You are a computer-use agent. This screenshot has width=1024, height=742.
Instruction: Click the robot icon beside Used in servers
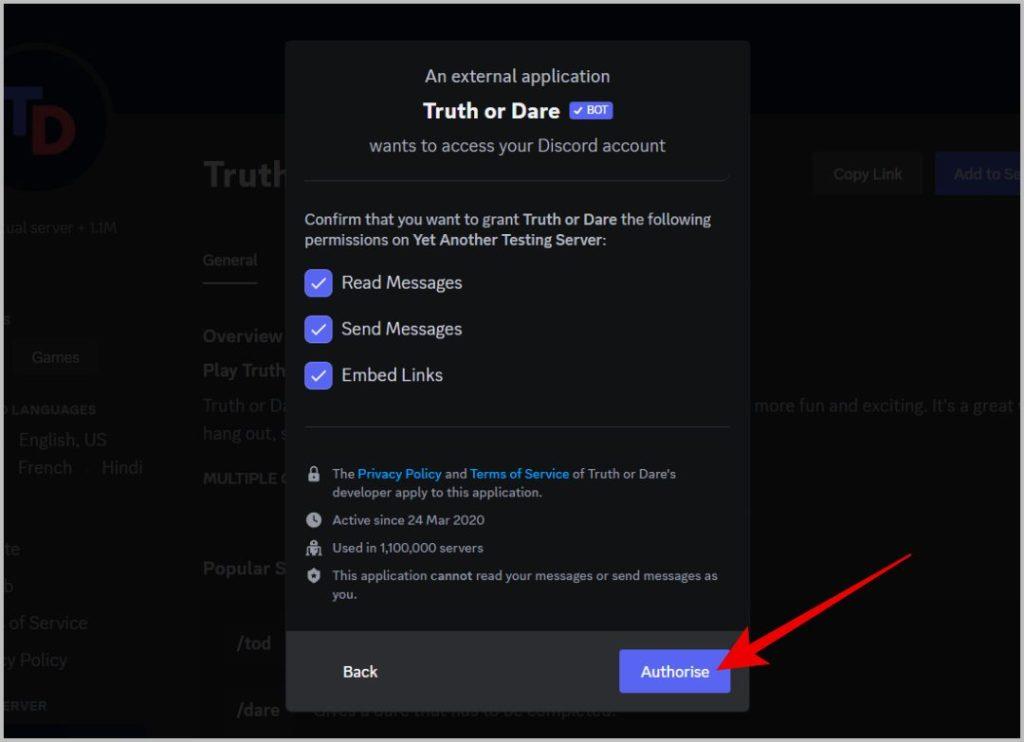(313, 548)
